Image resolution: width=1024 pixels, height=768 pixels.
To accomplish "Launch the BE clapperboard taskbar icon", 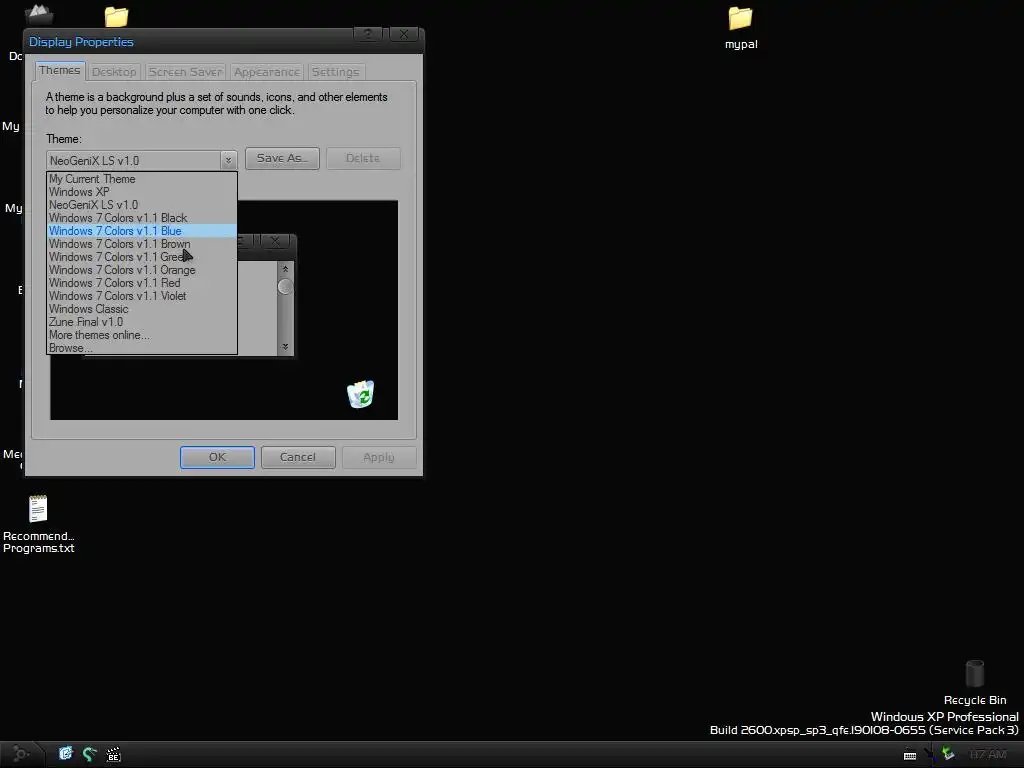I will click(x=113, y=754).
